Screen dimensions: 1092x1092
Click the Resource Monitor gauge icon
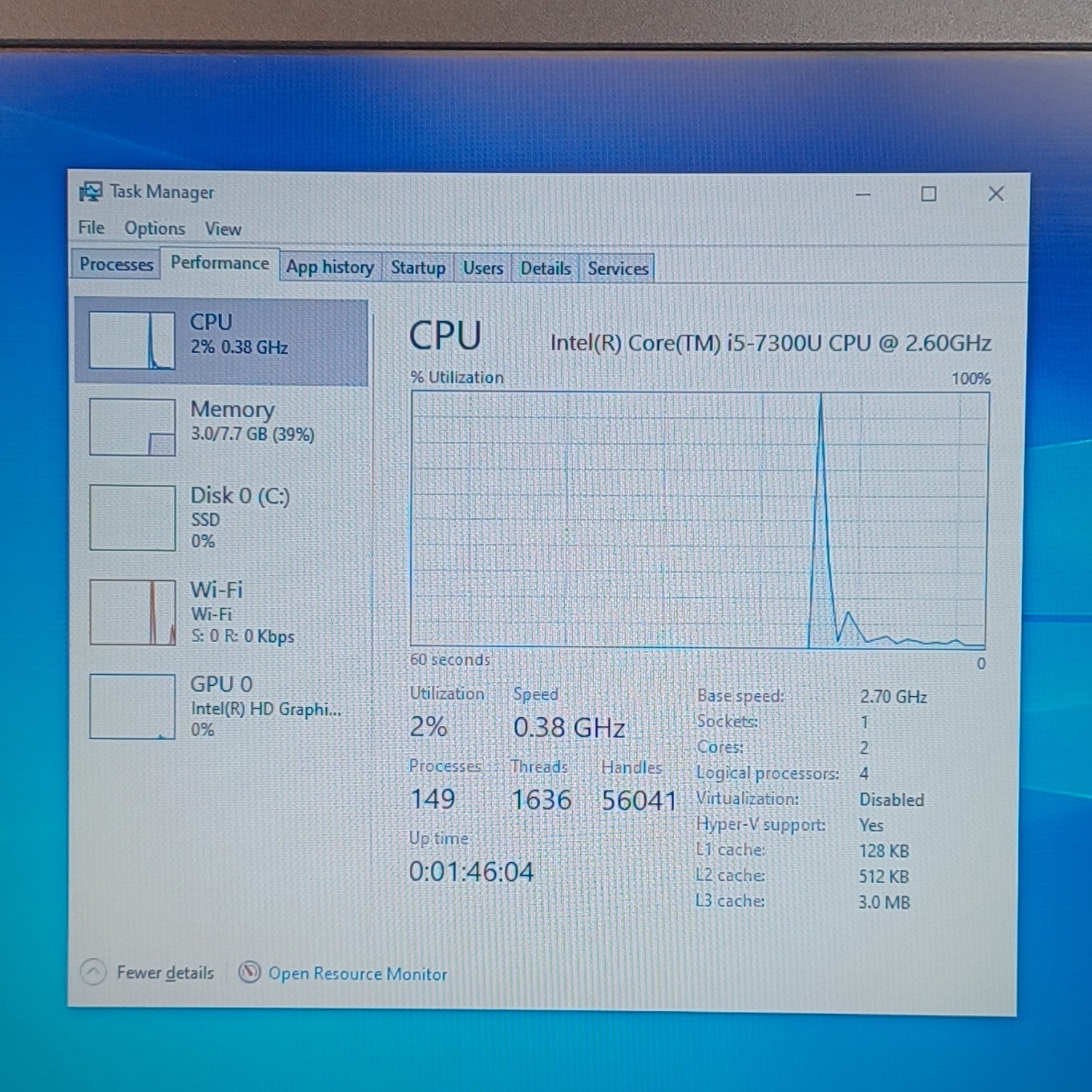[x=249, y=972]
